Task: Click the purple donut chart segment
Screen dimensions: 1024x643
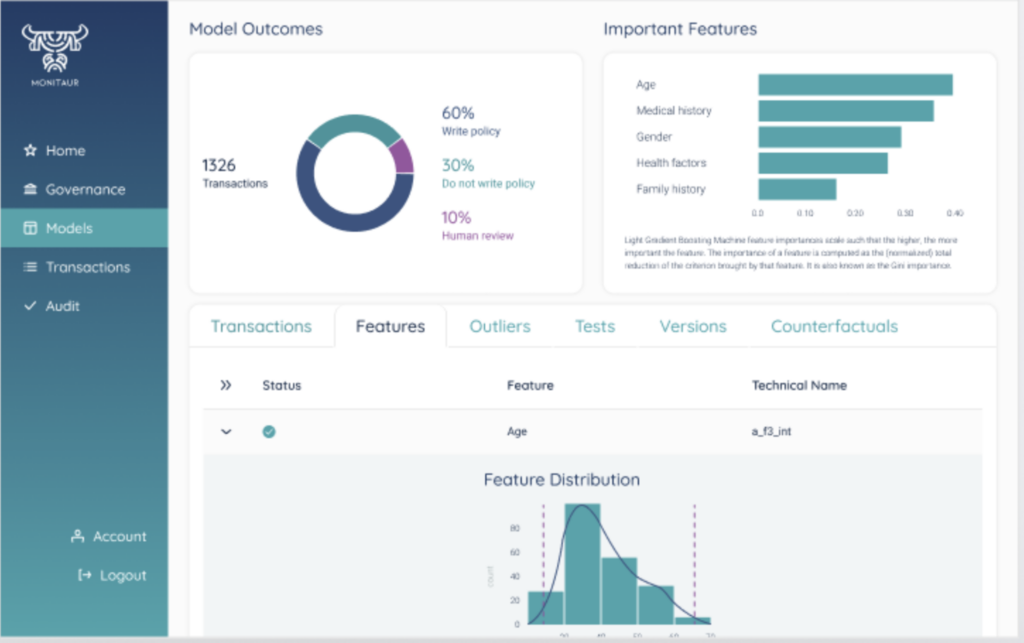Action: pos(402,157)
